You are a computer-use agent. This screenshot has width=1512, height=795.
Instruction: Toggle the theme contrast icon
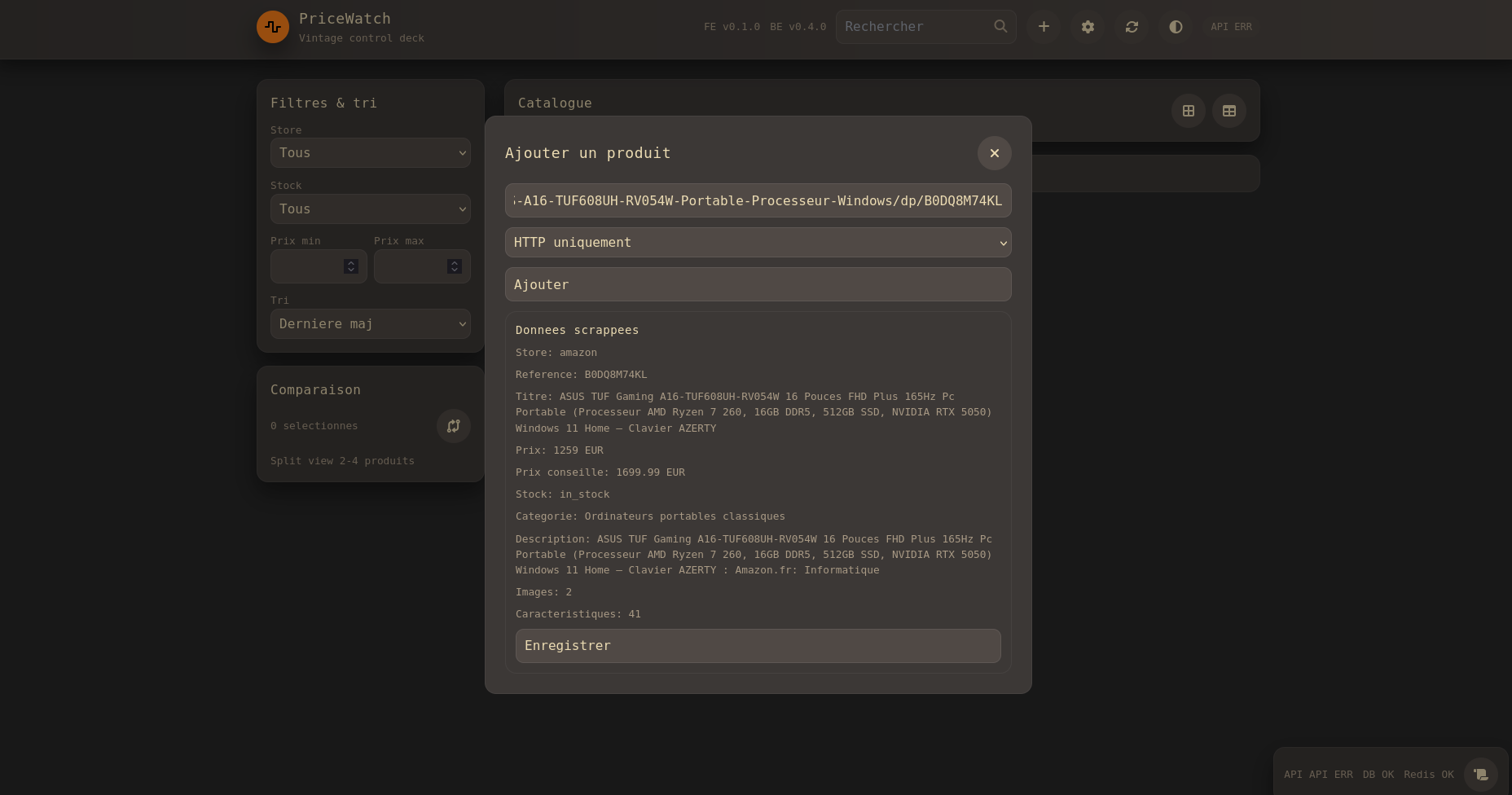1176,27
